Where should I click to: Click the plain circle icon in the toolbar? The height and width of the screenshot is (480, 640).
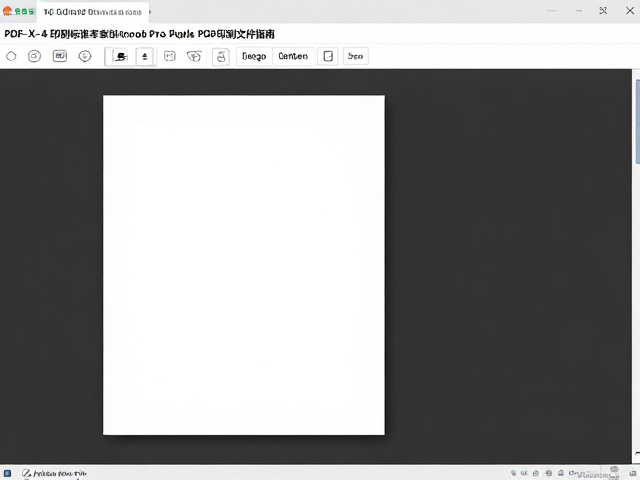11,56
